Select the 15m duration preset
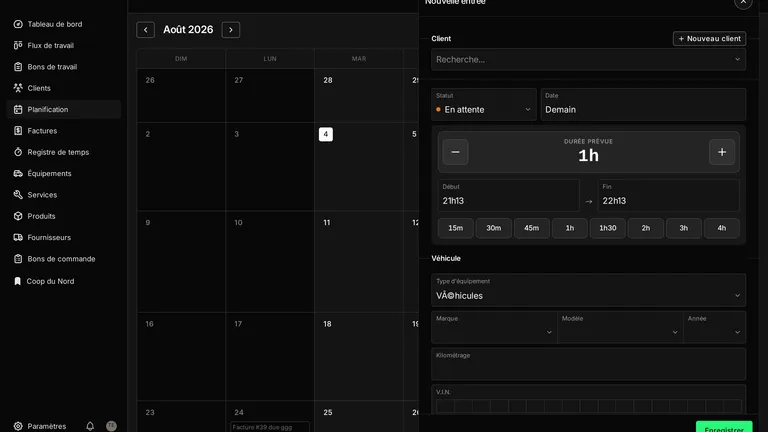 pos(456,228)
